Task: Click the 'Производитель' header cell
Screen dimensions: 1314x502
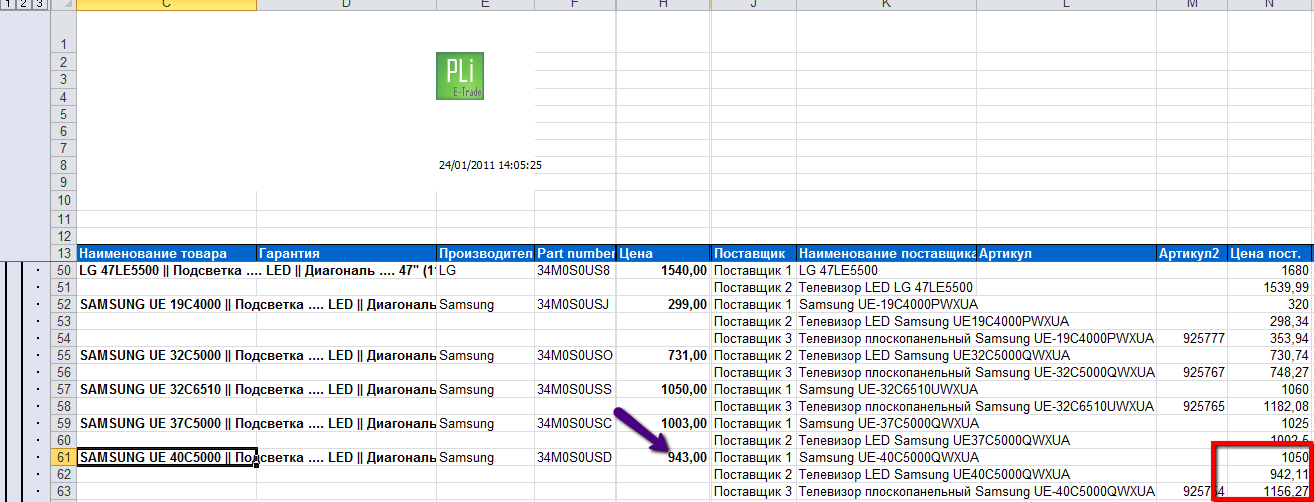Action: click(485, 253)
